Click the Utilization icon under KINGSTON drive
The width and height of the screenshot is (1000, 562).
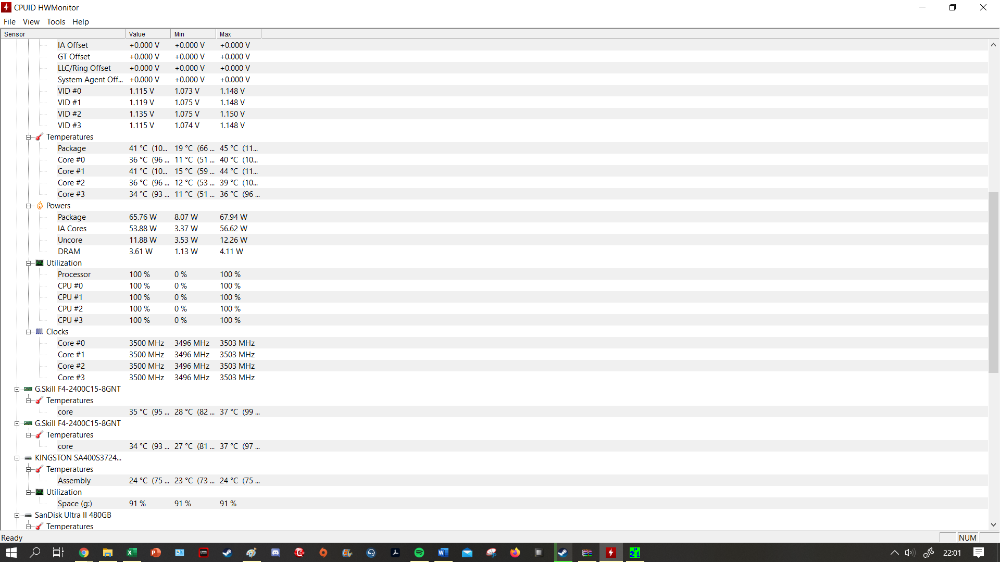coord(40,492)
